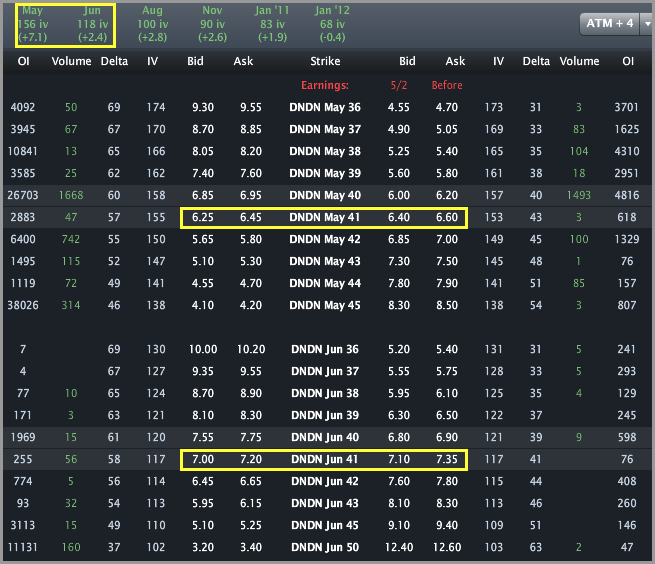655x564 pixels.
Task: Click Jun 41 call bid 7.00
Action: tap(203, 460)
